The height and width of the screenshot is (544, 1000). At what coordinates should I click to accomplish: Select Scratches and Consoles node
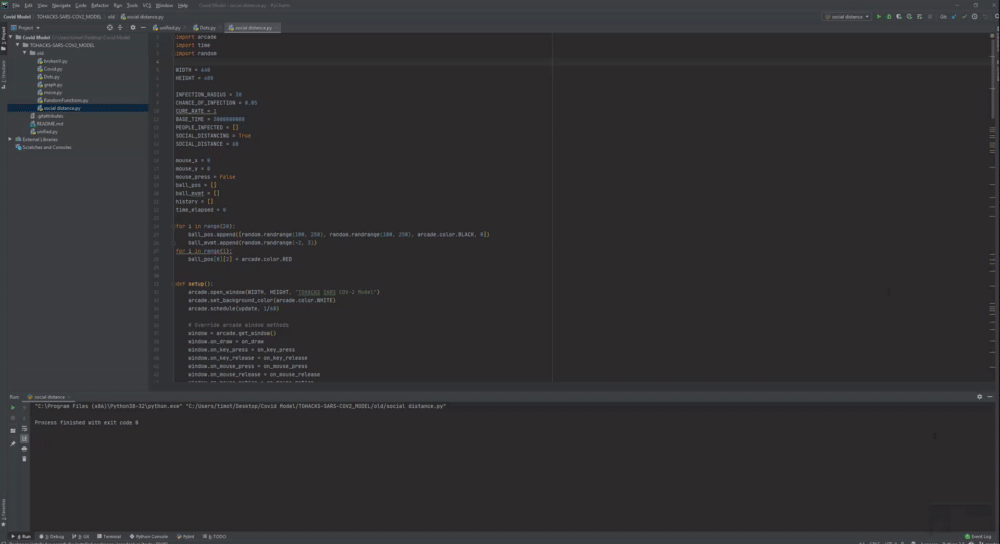coord(43,147)
